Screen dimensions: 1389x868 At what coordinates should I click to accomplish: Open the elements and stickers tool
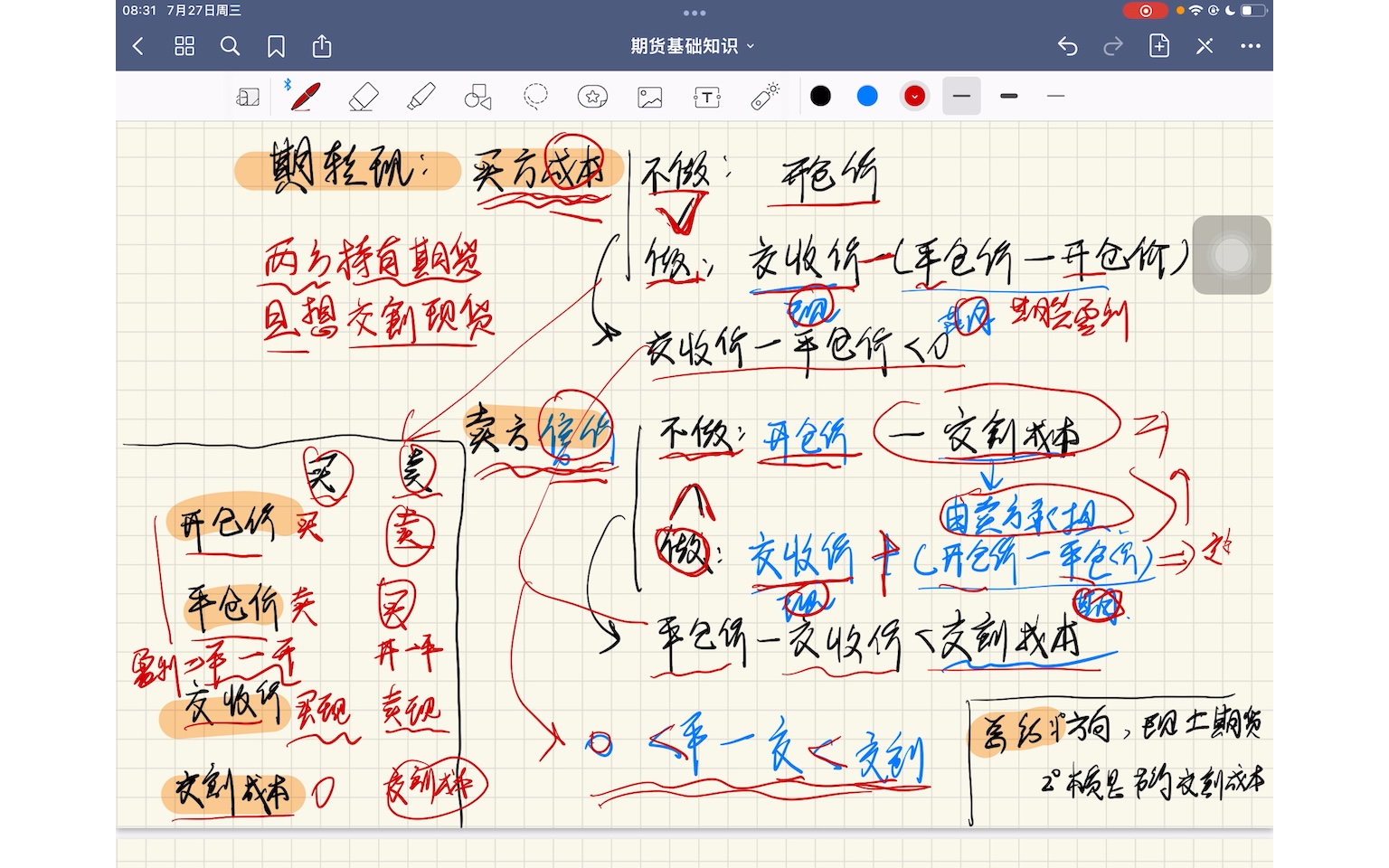[x=592, y=97]
